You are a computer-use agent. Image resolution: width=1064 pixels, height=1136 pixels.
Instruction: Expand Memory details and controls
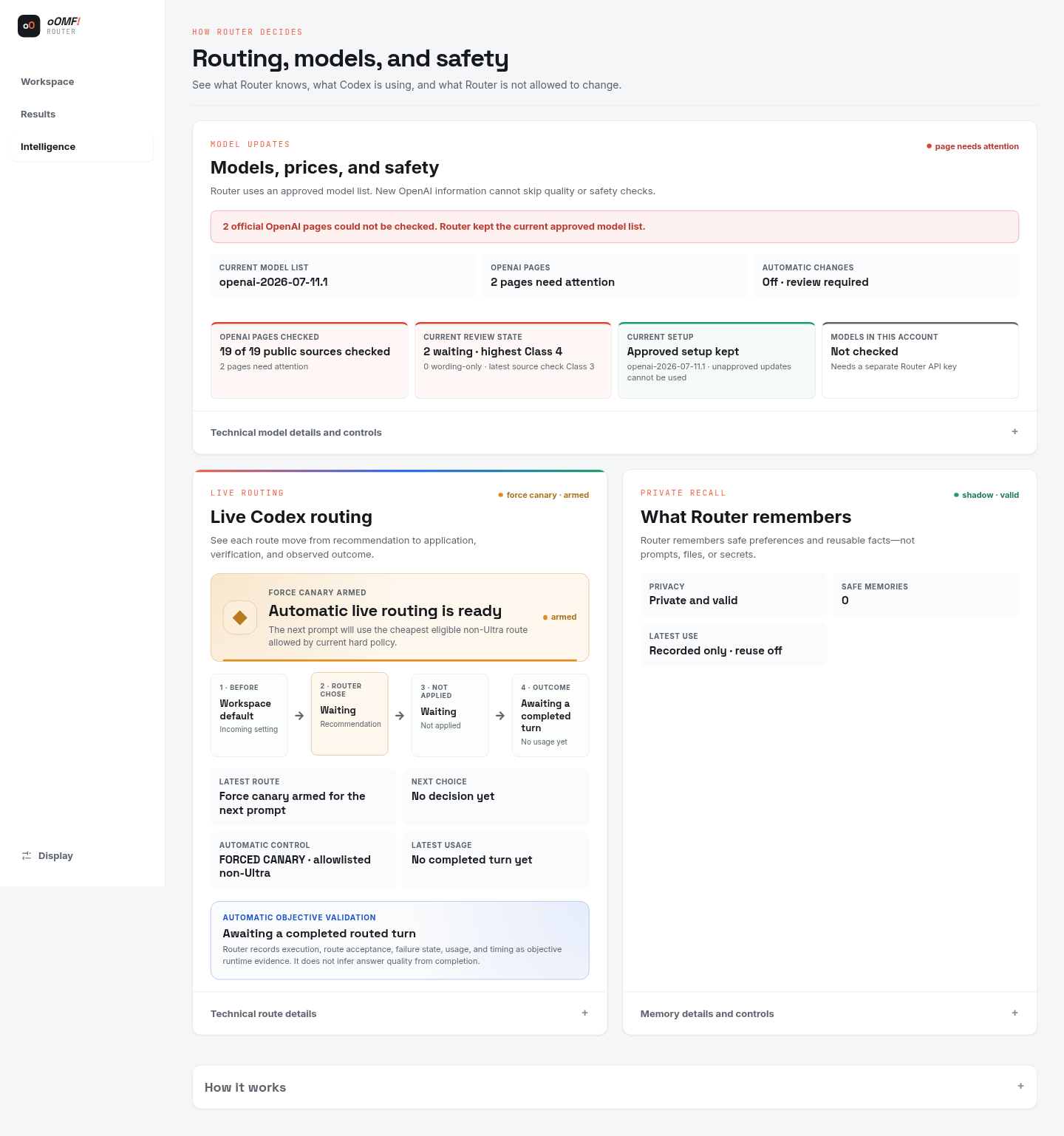pyautogui.click(x=830, y=1013)
